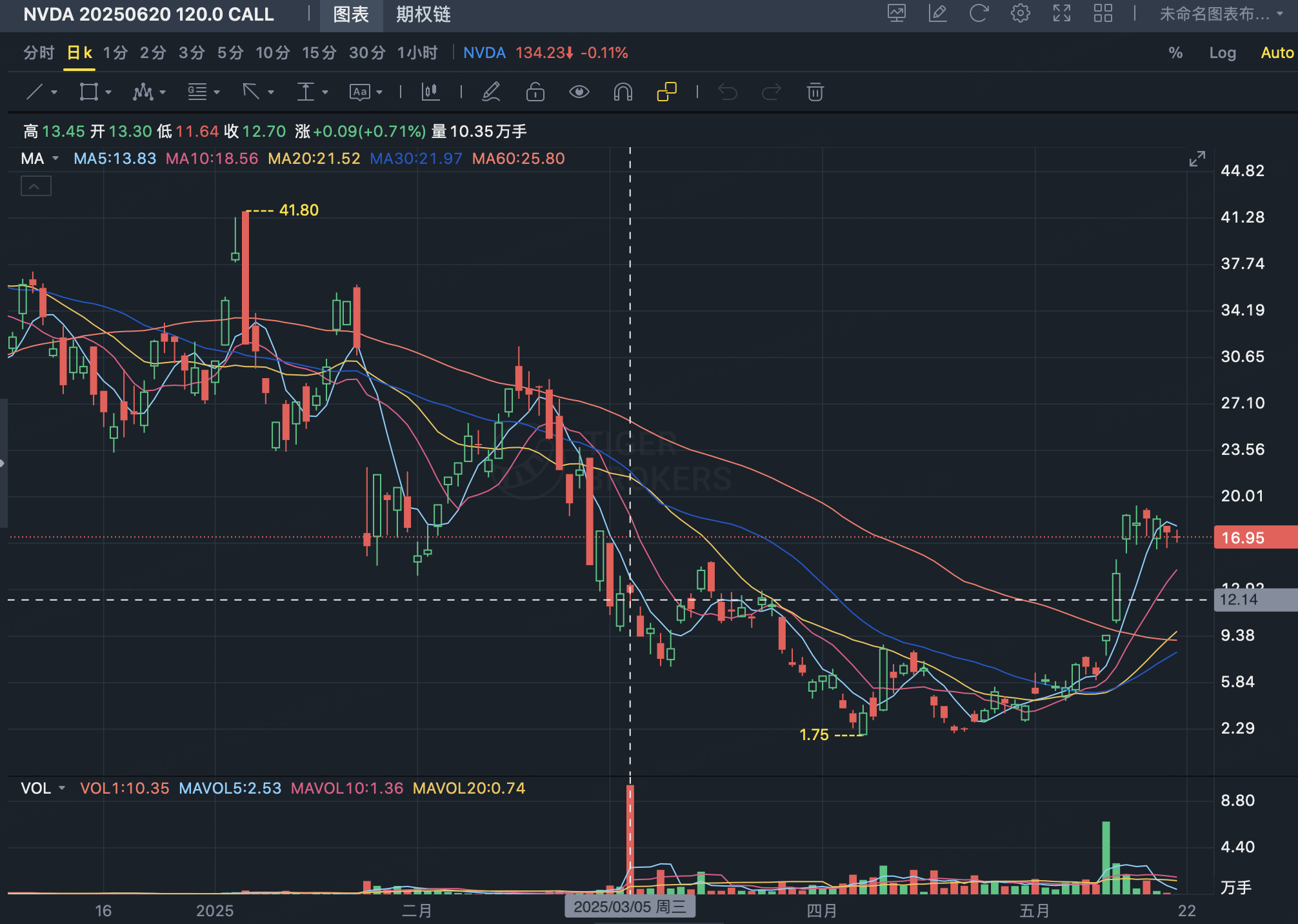This screenshot has height=924, width=1298.
Task: Click the 16.95 current price tag
Action: (1255, 537)
